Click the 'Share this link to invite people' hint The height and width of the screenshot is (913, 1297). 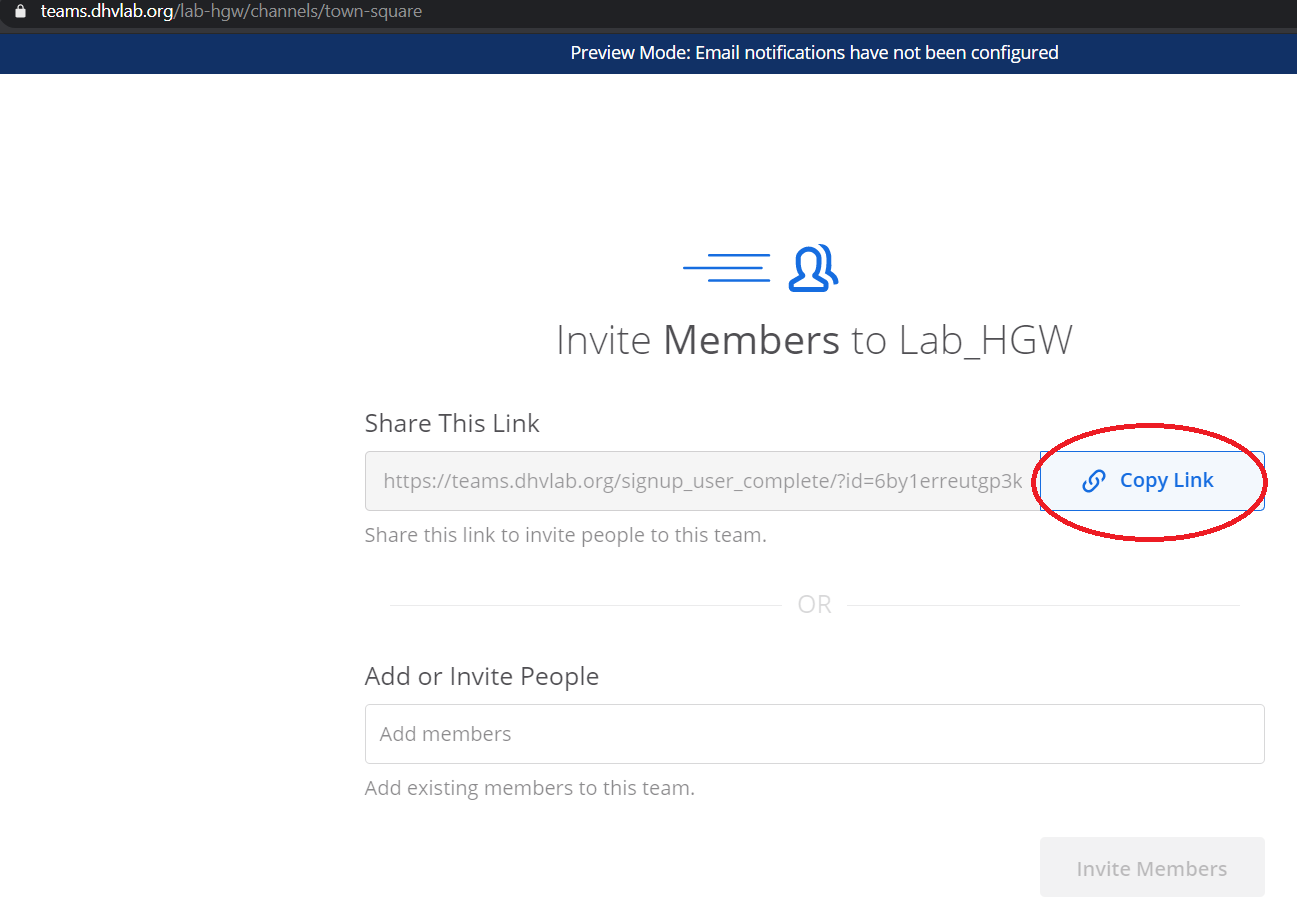(x=565, y=535)
